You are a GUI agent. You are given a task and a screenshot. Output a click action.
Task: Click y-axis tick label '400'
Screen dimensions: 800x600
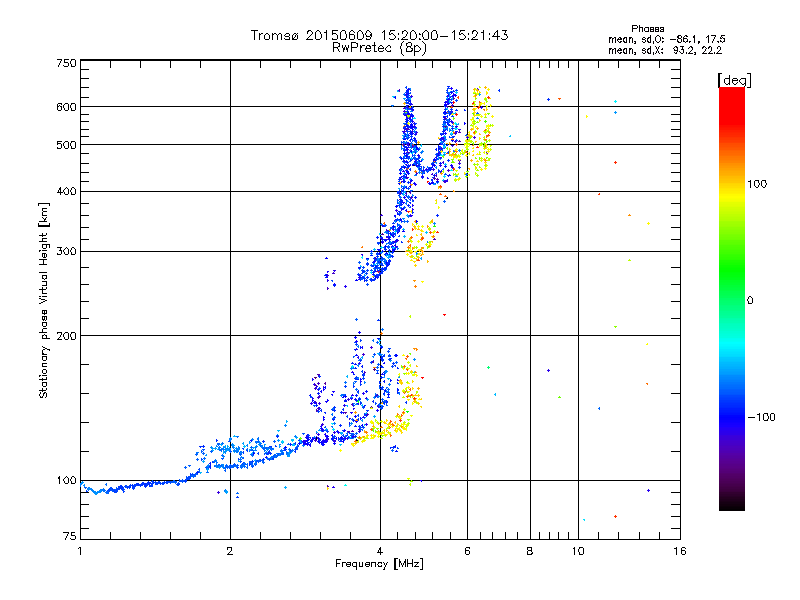click(x=66, y=191)
